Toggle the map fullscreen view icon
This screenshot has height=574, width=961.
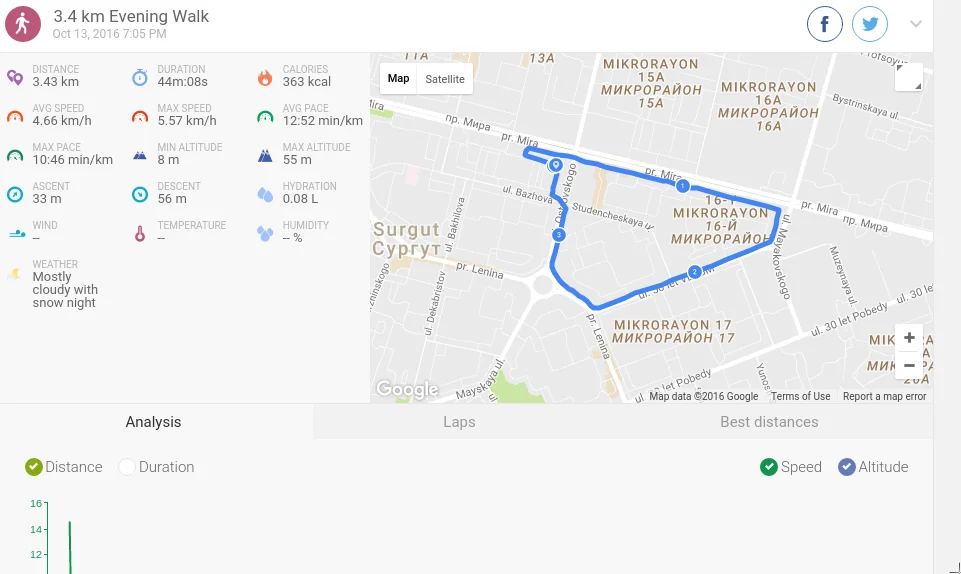[909, 77]
